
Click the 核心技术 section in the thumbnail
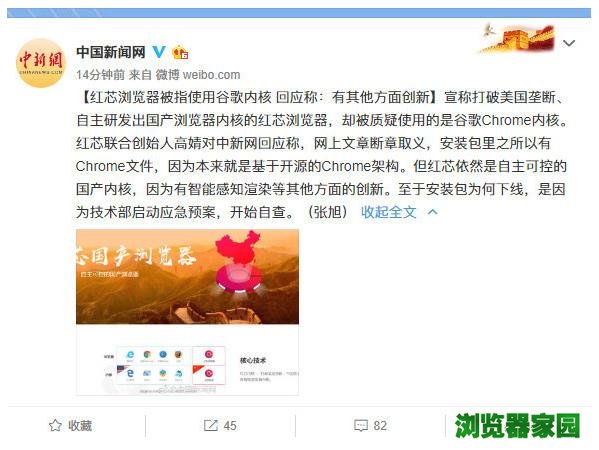pyautogui.click(x=253, y=360)
